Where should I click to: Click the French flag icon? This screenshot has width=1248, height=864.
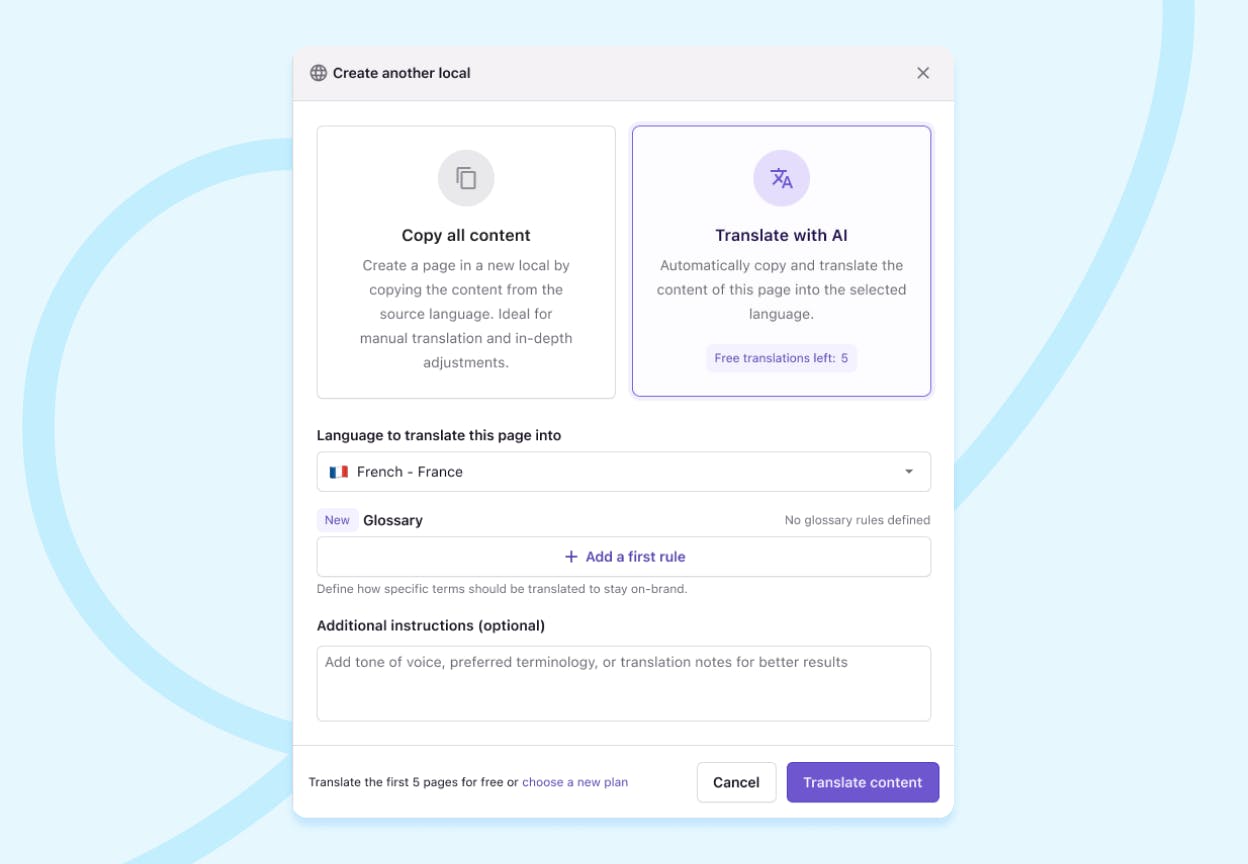pos(339,472)
